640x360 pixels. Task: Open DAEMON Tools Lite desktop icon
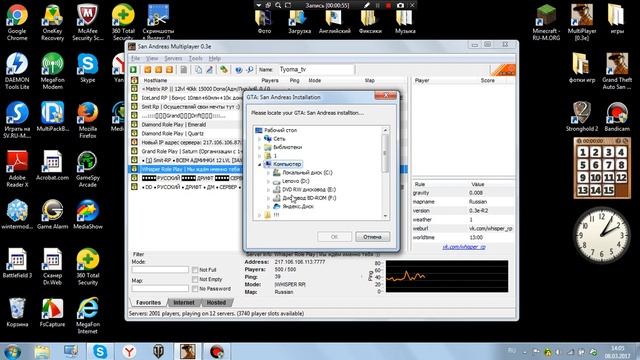[17, 71]
